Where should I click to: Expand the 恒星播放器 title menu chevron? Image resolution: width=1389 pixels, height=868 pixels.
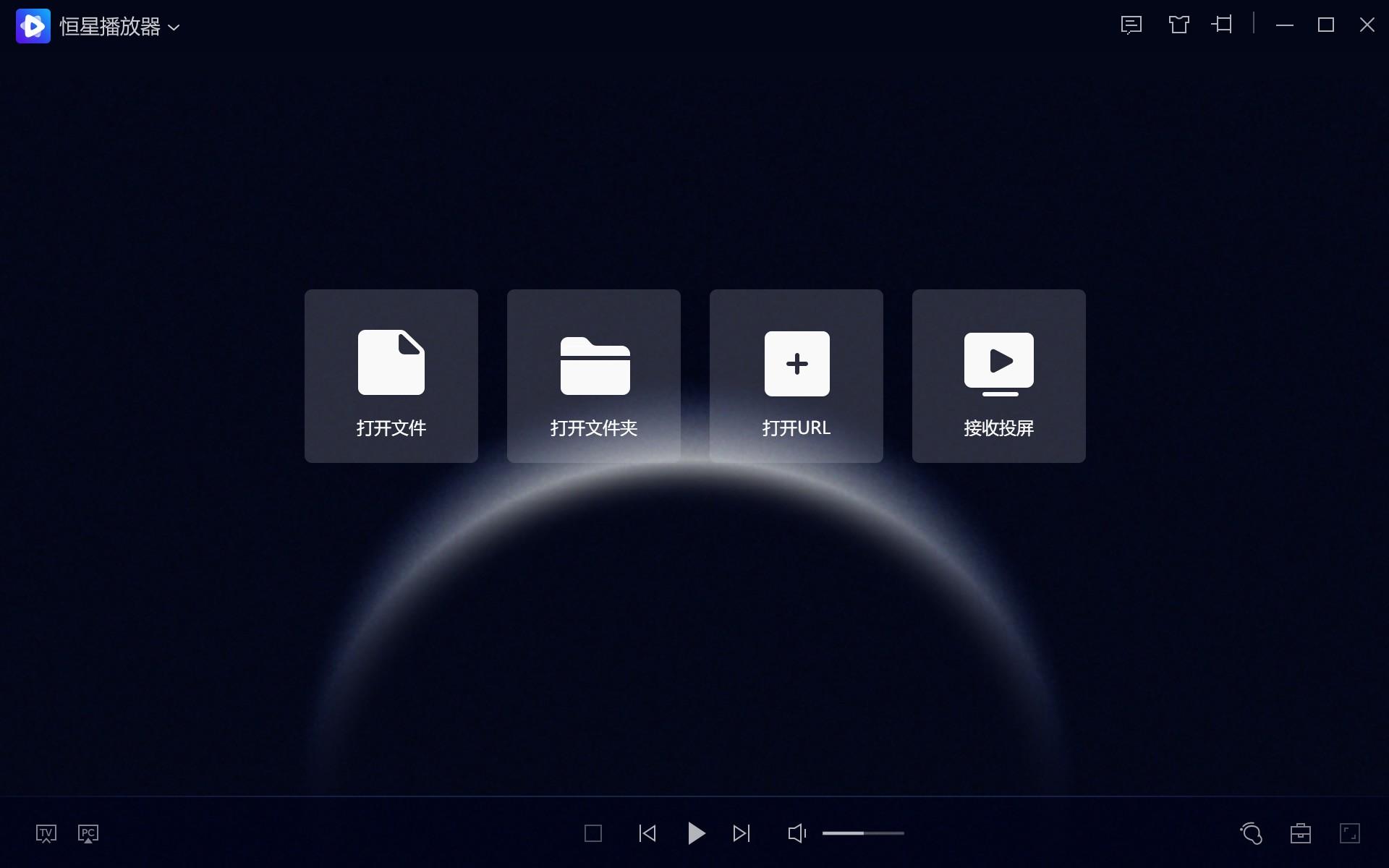[174, 27]
